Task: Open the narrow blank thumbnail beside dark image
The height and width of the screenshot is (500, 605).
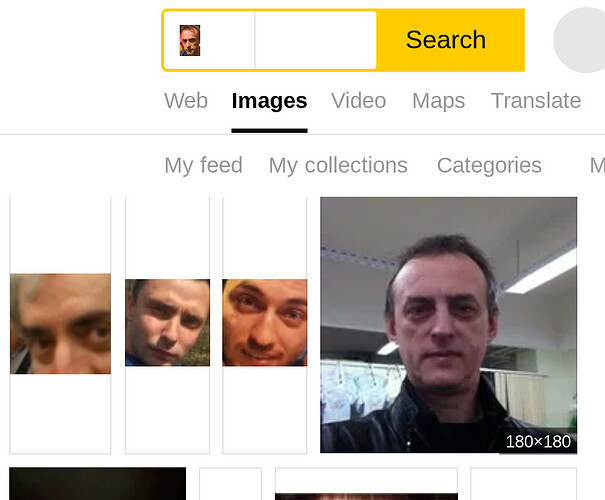Action: [x=230, y=484]
